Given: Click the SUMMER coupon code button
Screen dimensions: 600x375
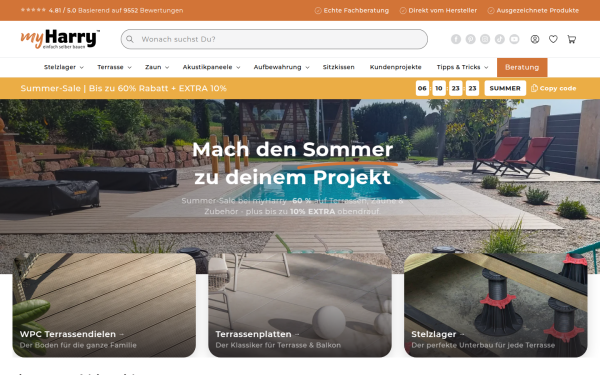Looking at the screenshot, I should pos(505,88).
